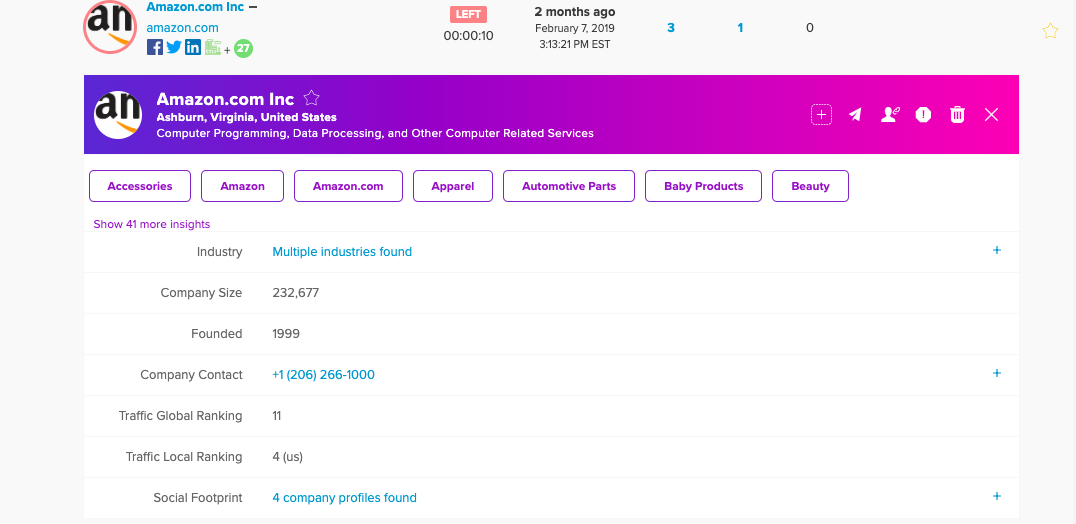The width and height of the screenshot is (1076, 524).
Task: Click the 2 months ago timestamp
Action: click(x=575, y=12)
